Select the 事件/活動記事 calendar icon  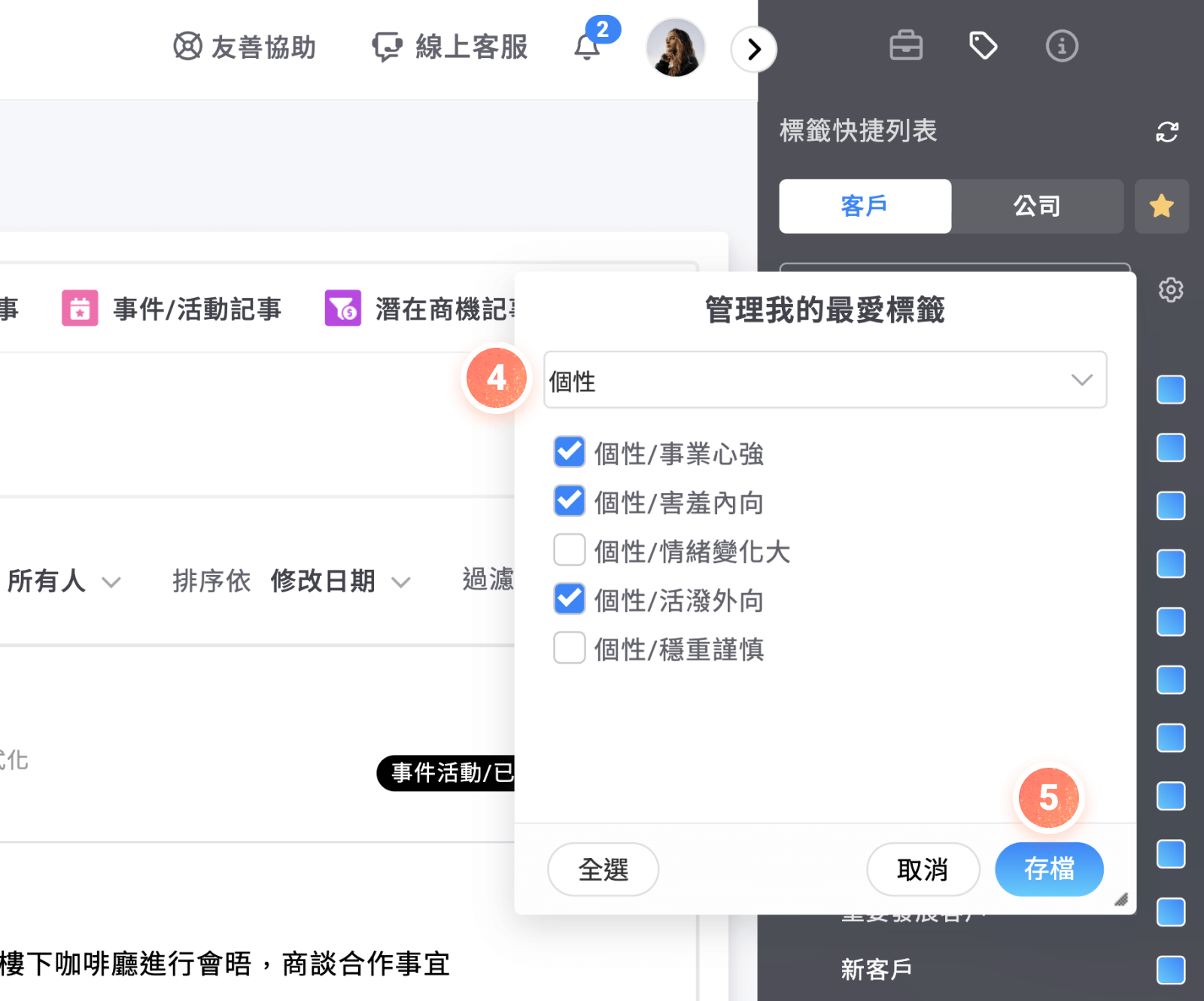[x=79, y=307]
